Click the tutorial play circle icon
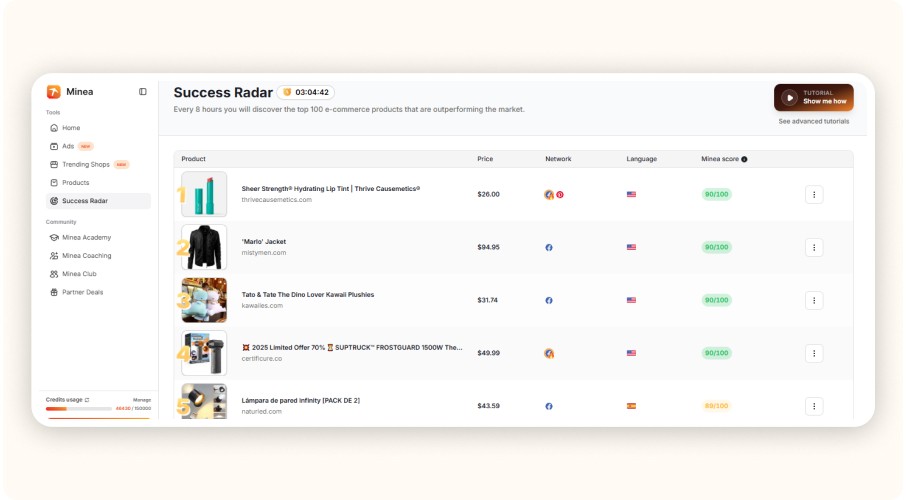Viewport: 907px width, 500px height. tap(789, 97)
